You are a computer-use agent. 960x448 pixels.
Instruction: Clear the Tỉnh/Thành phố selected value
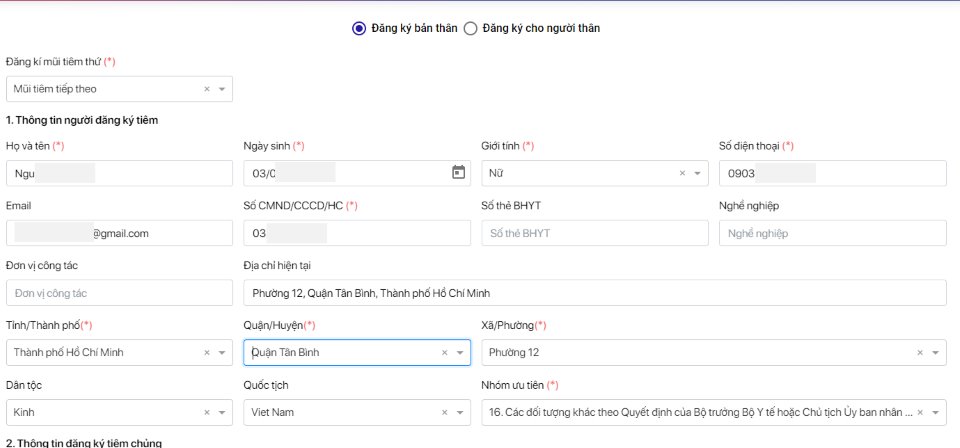tap(207, 352)
